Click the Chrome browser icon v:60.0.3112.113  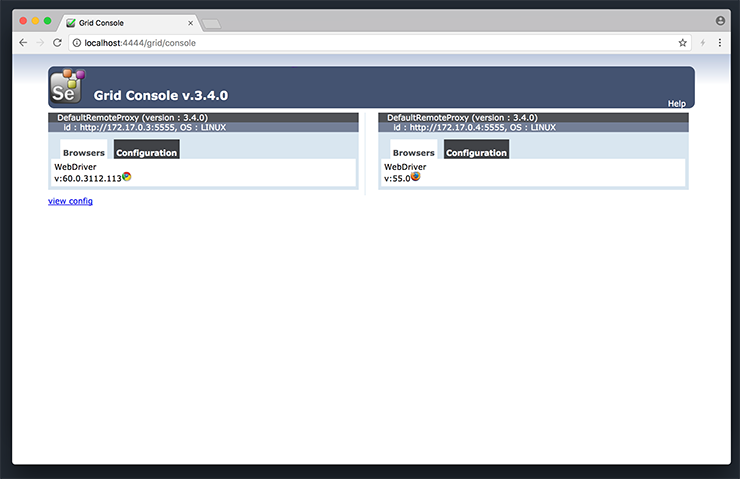(126, 176)
